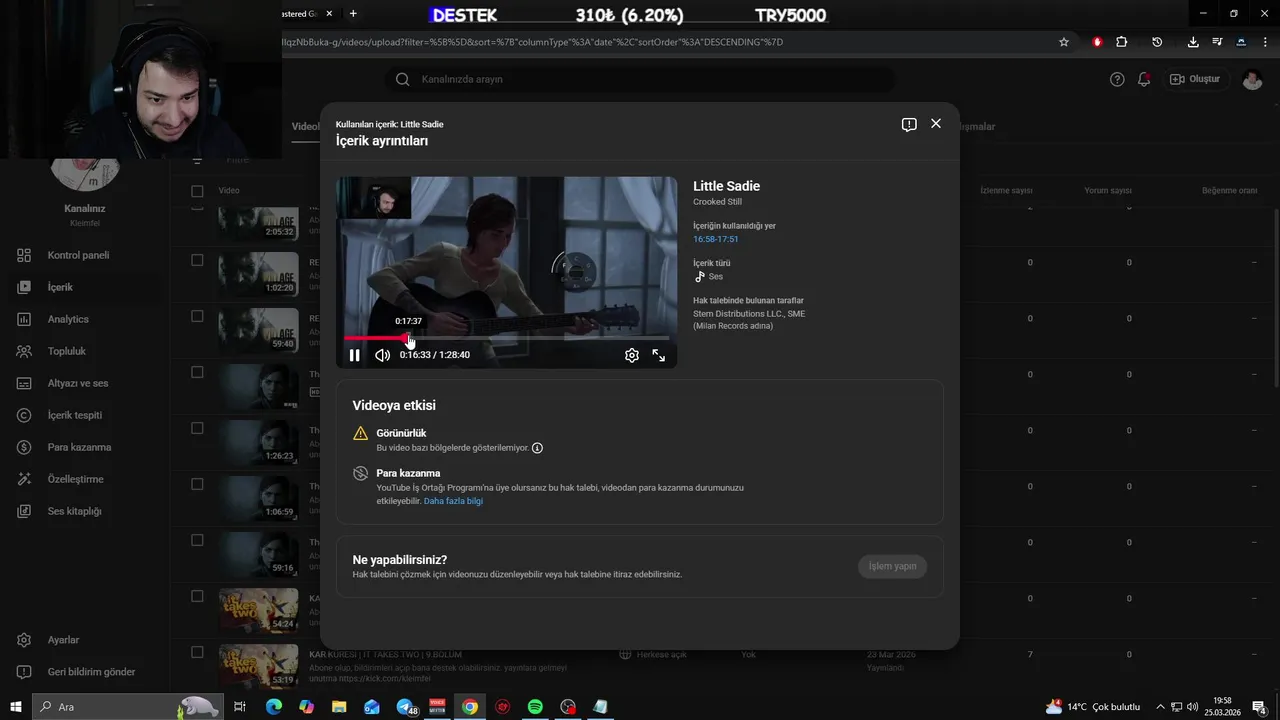The height and width of the screenshot is (720, 1280).
Task: Open Analytics from the sidebar
Action: coord(68,319)
